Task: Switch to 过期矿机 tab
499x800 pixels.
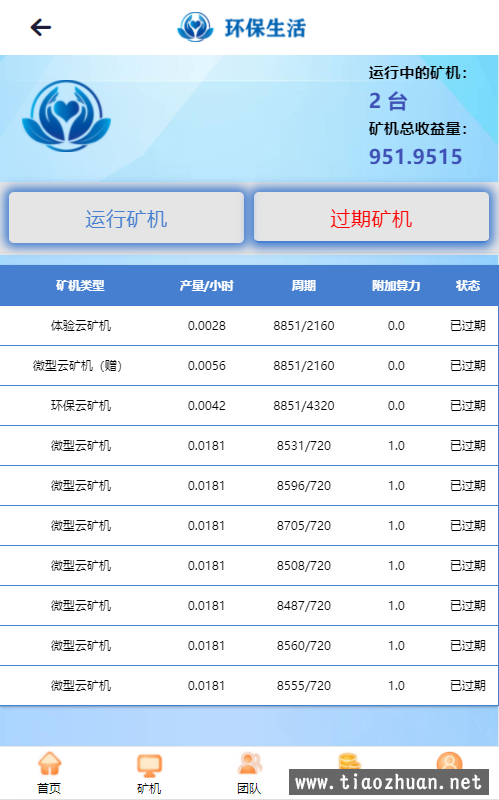Action: (x=371, y=218)
